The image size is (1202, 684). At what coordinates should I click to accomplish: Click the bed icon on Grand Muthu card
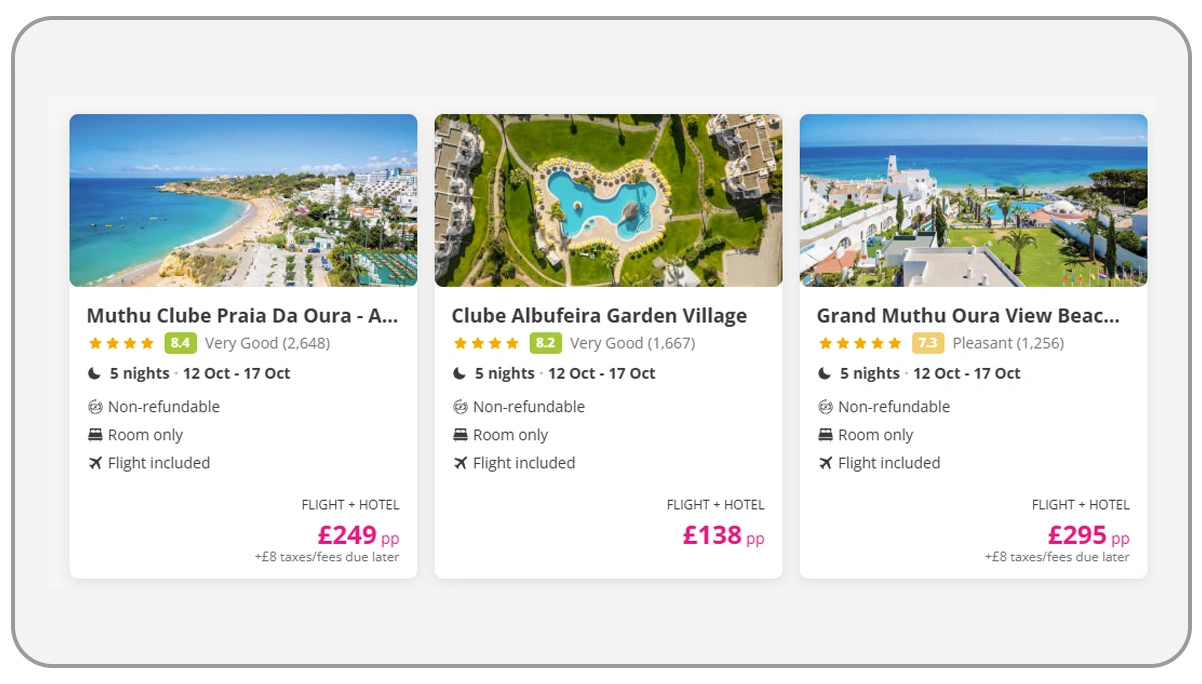[825, 435]
